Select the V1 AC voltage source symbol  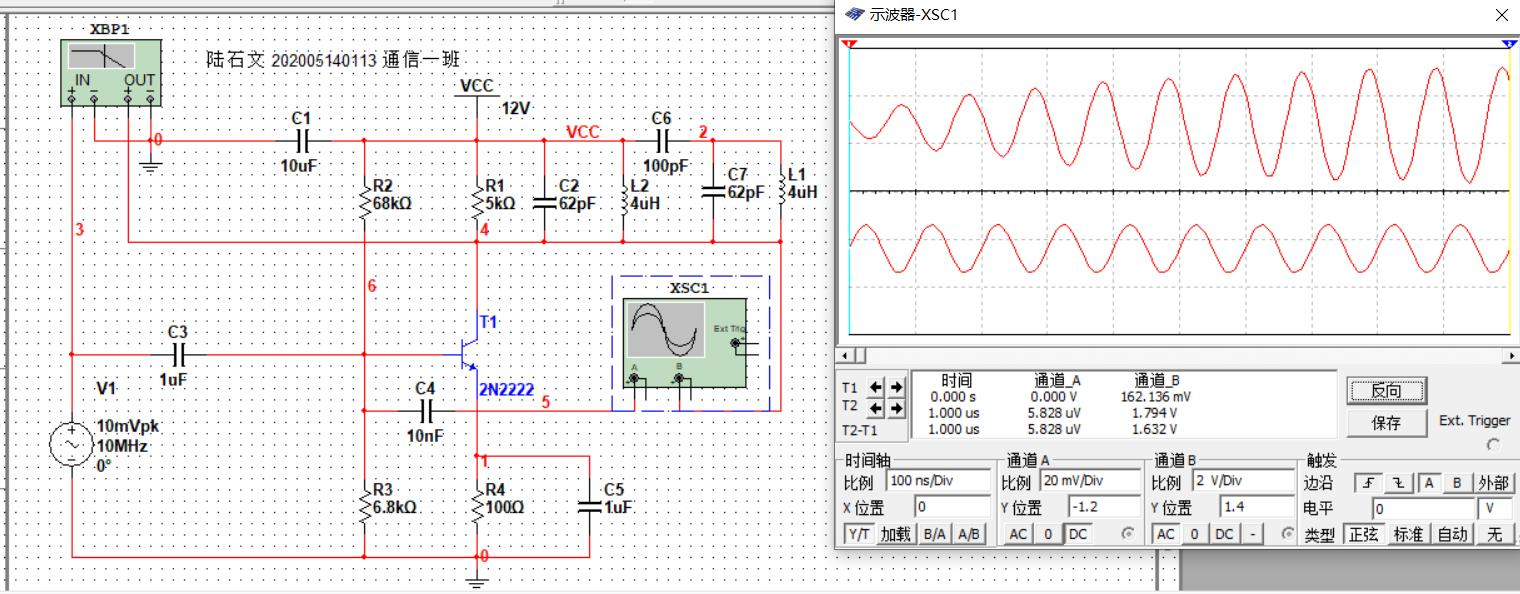point(74,444)
